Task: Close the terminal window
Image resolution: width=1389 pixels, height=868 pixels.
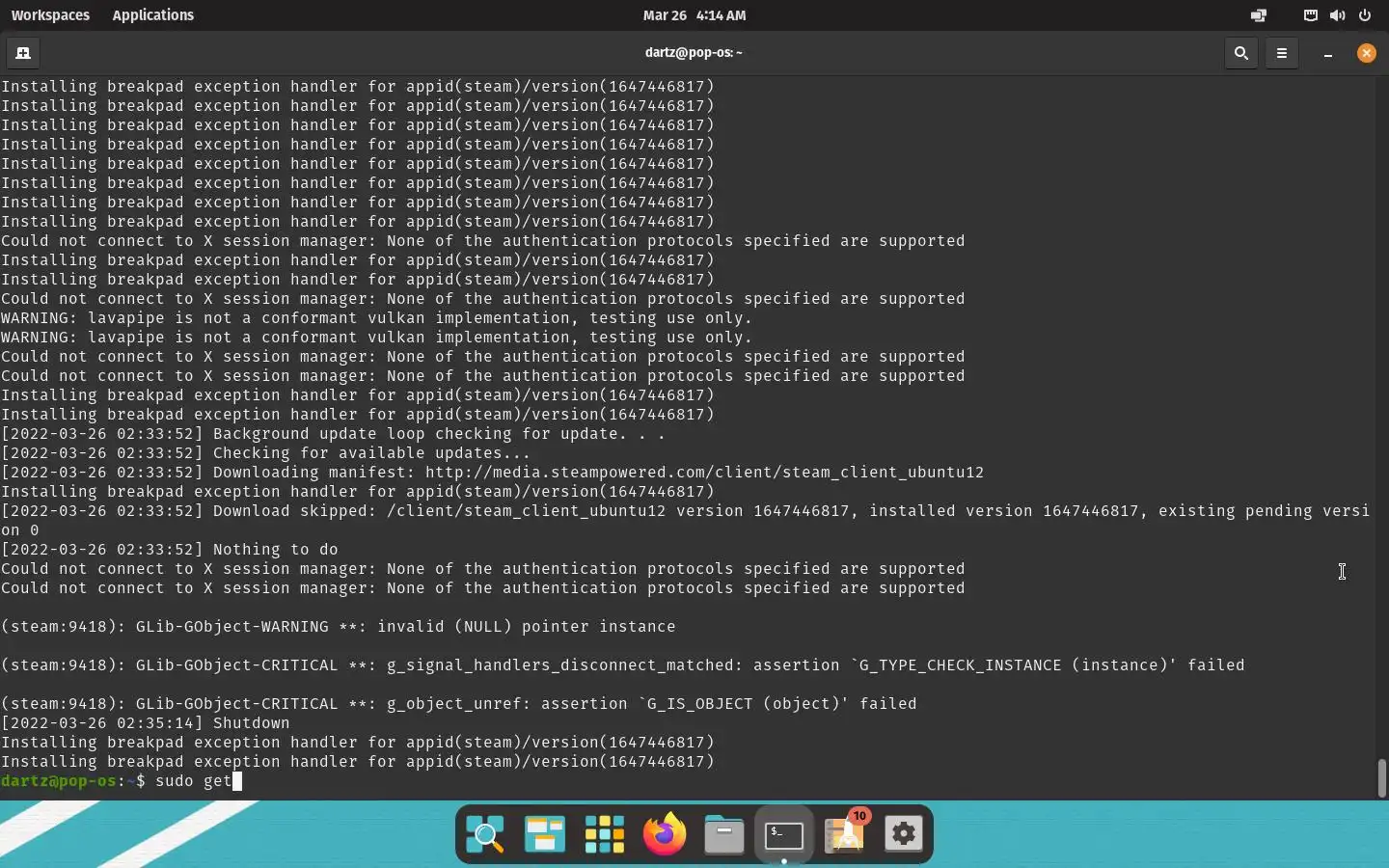Action: [x=1367, y=53]
